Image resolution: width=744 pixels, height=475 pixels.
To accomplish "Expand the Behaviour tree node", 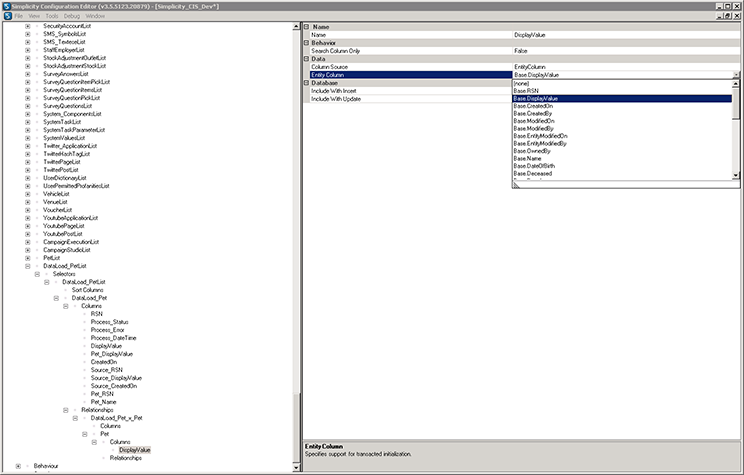I will (18, 466).
